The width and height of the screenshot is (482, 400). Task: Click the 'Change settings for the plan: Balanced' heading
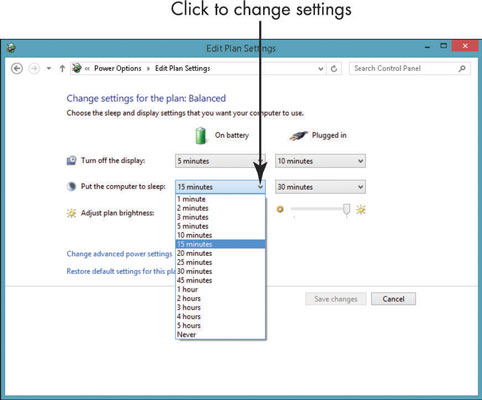[146, 98]
